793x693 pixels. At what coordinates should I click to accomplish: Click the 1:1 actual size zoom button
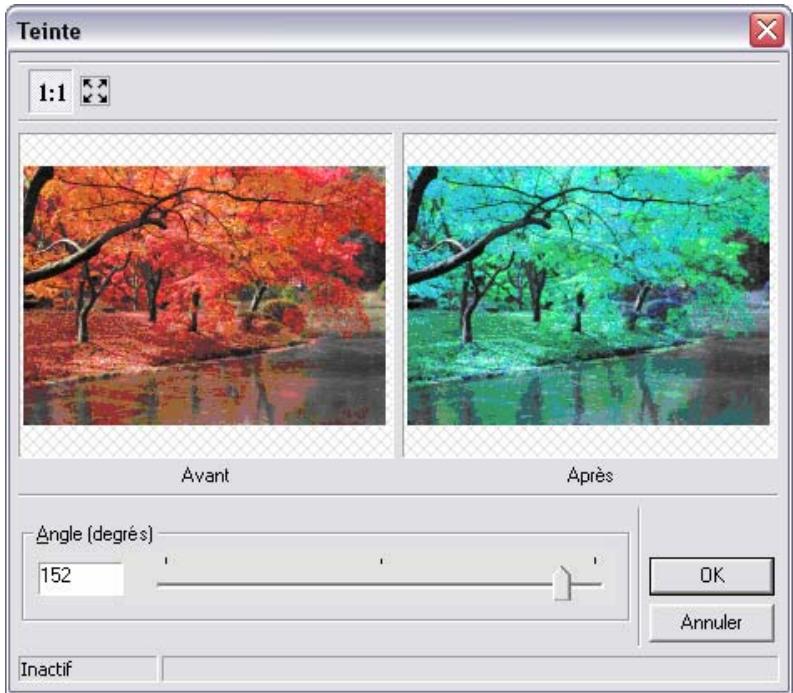[x=51, y=93]
